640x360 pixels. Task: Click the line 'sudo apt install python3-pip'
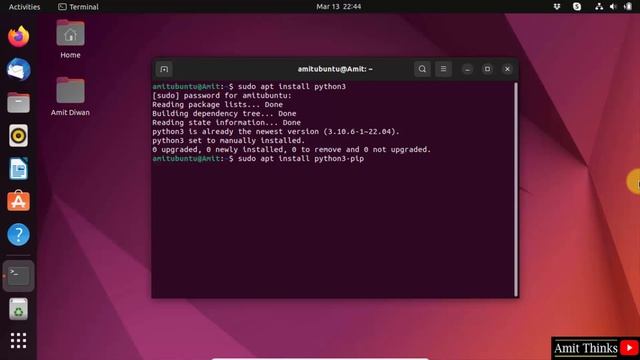301,158
